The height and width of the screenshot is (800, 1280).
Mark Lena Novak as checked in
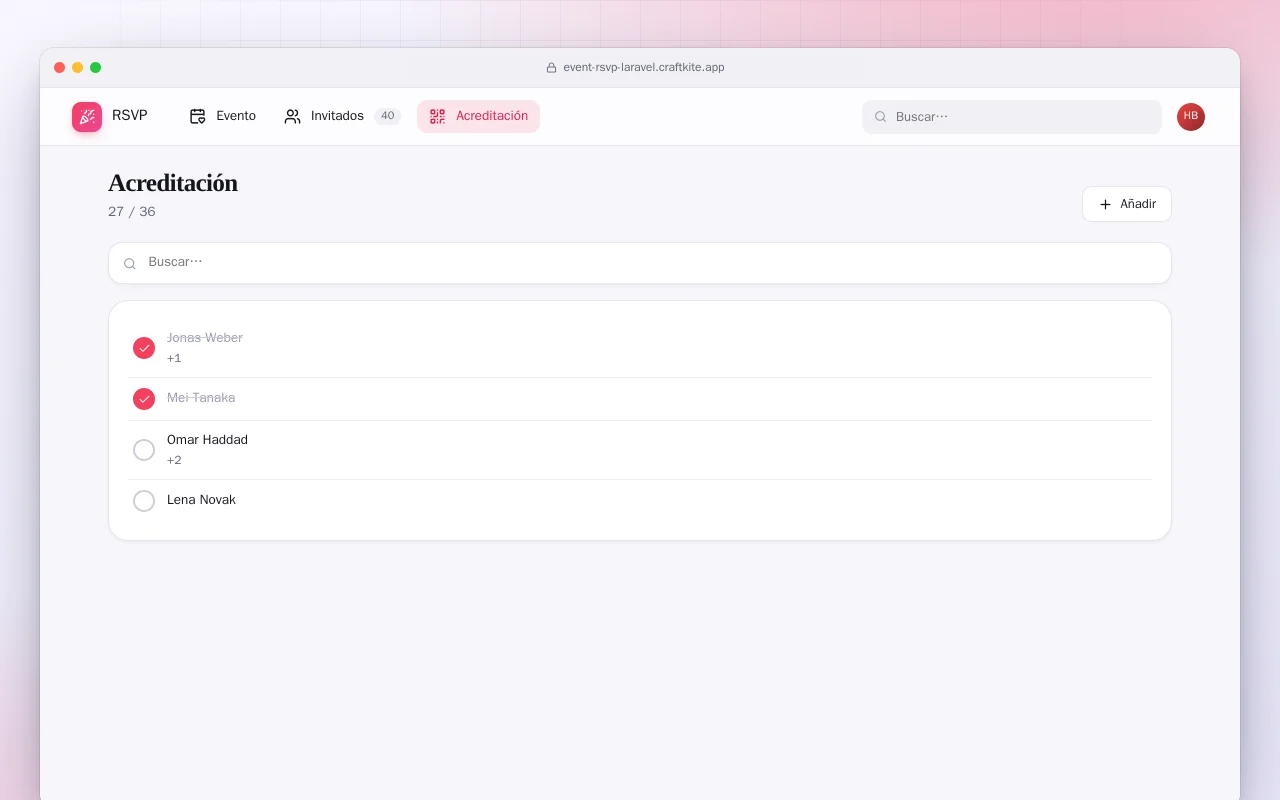144,501
